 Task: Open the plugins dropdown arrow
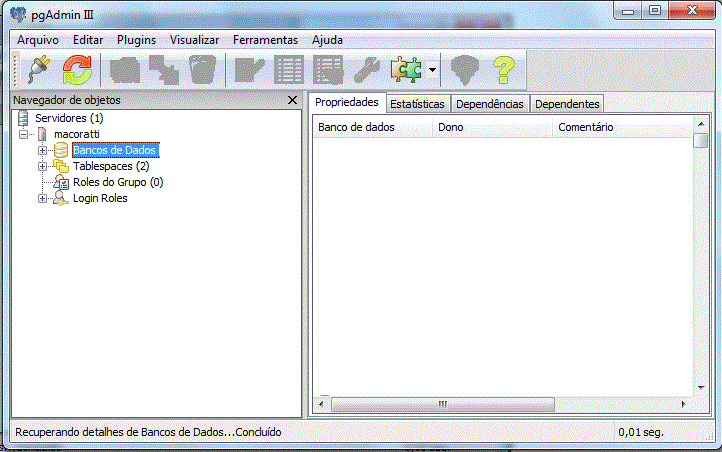coord(432,70)
